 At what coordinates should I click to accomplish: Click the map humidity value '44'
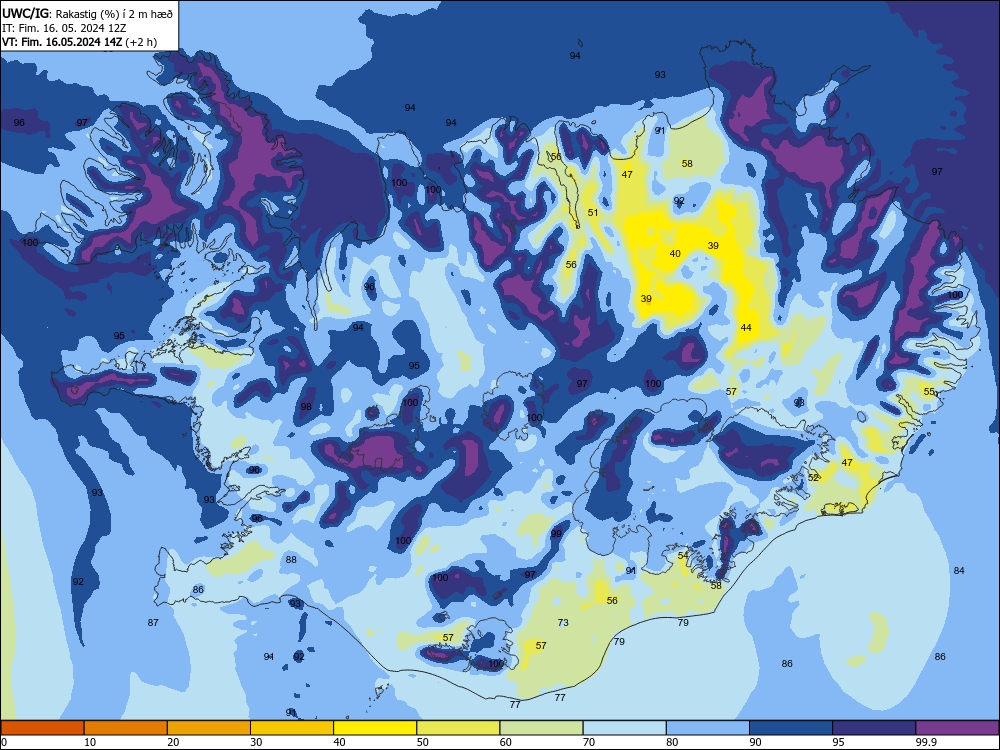pyautogui.click(x=746, y=327)
